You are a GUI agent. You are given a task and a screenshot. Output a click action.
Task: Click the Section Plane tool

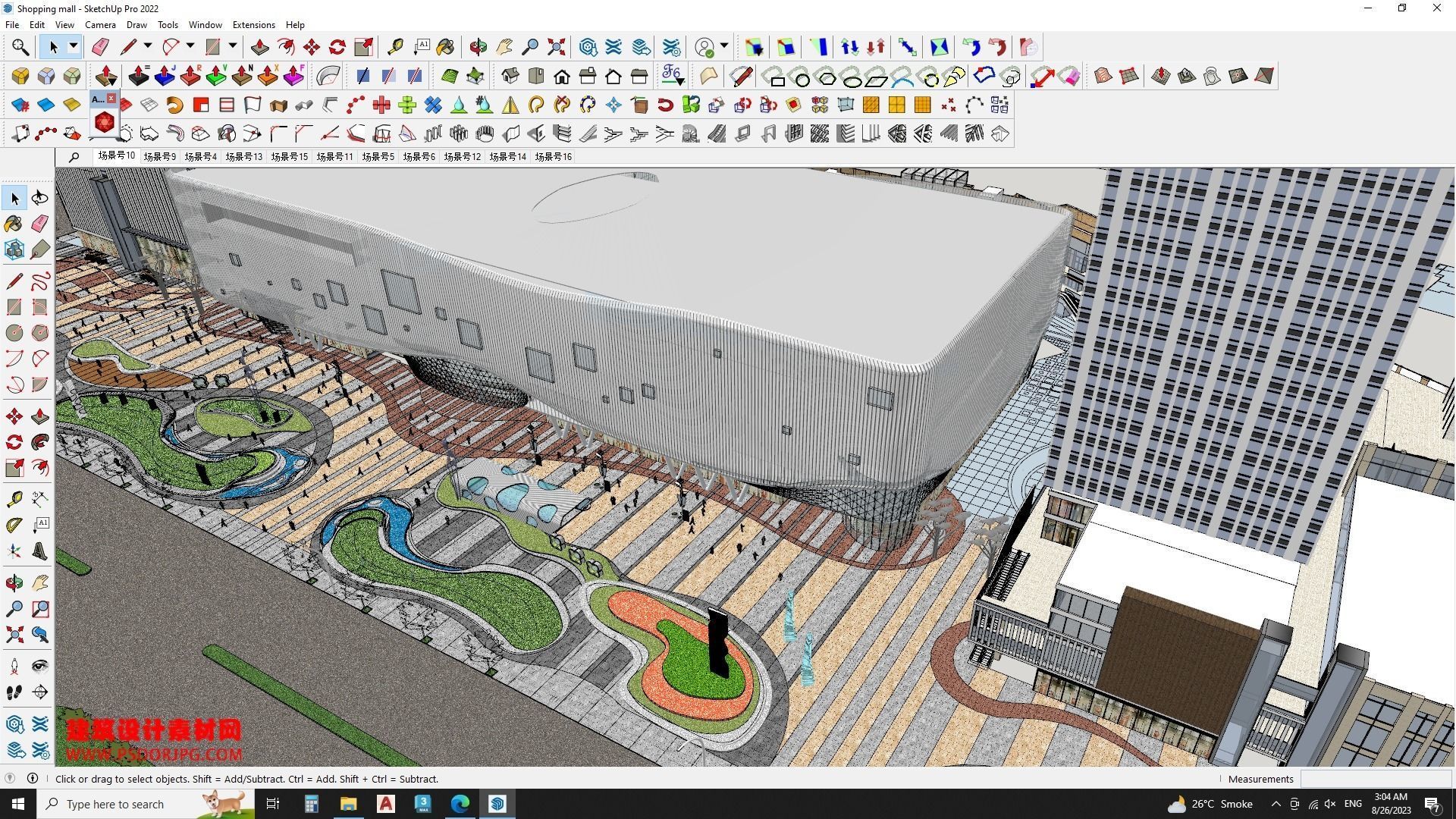[x=40, y=692]
